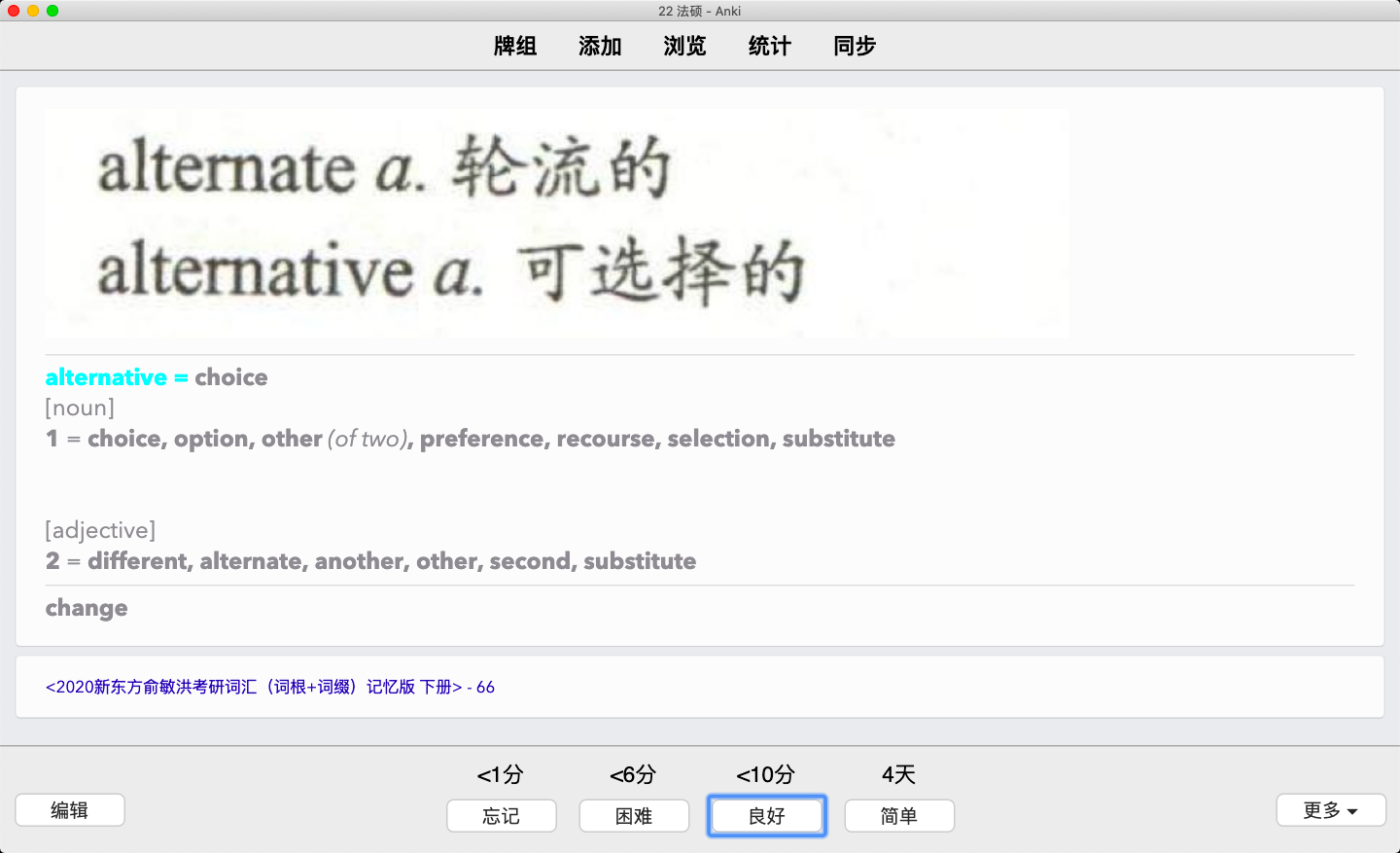Click 添加 to add a card
1400x853 pixels.
[600, 46]
